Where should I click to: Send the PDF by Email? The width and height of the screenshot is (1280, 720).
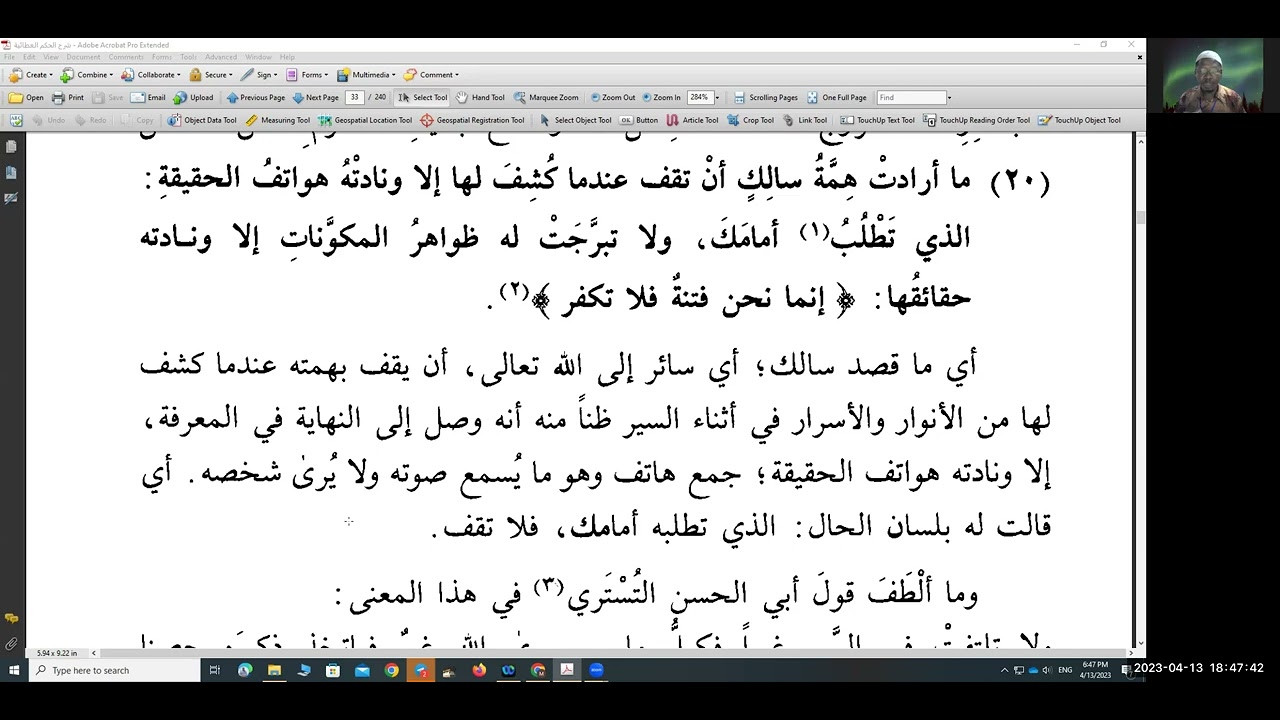point(148,97)
